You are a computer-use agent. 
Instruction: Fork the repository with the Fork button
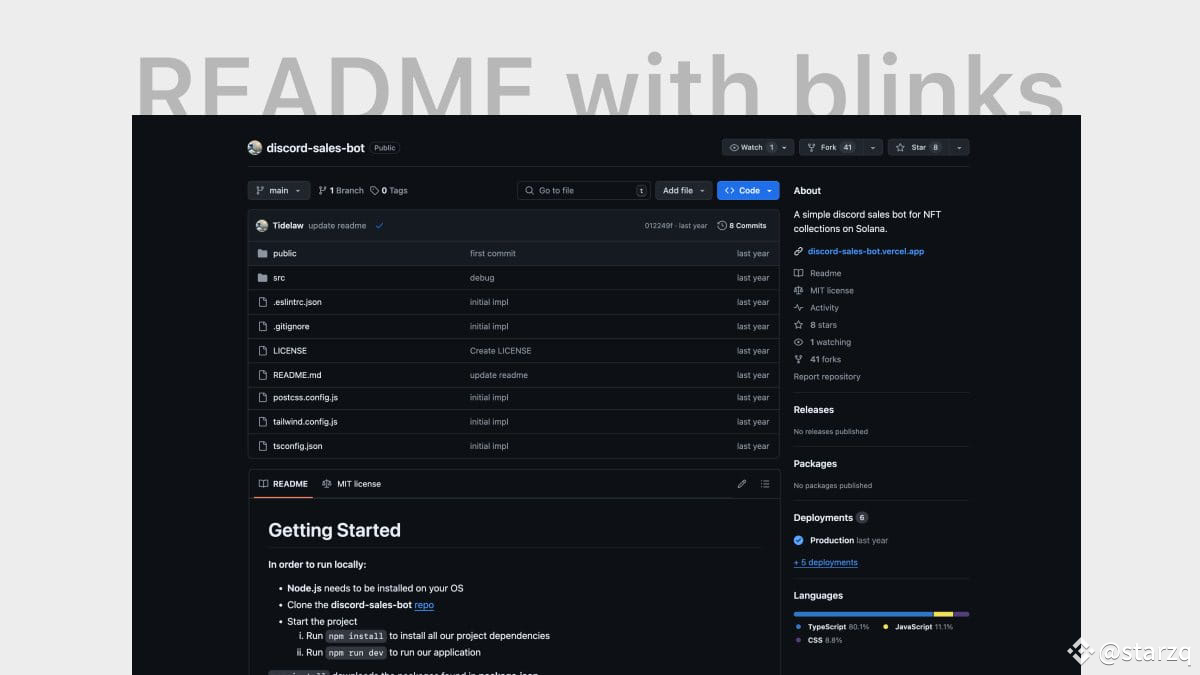[832, 147]
